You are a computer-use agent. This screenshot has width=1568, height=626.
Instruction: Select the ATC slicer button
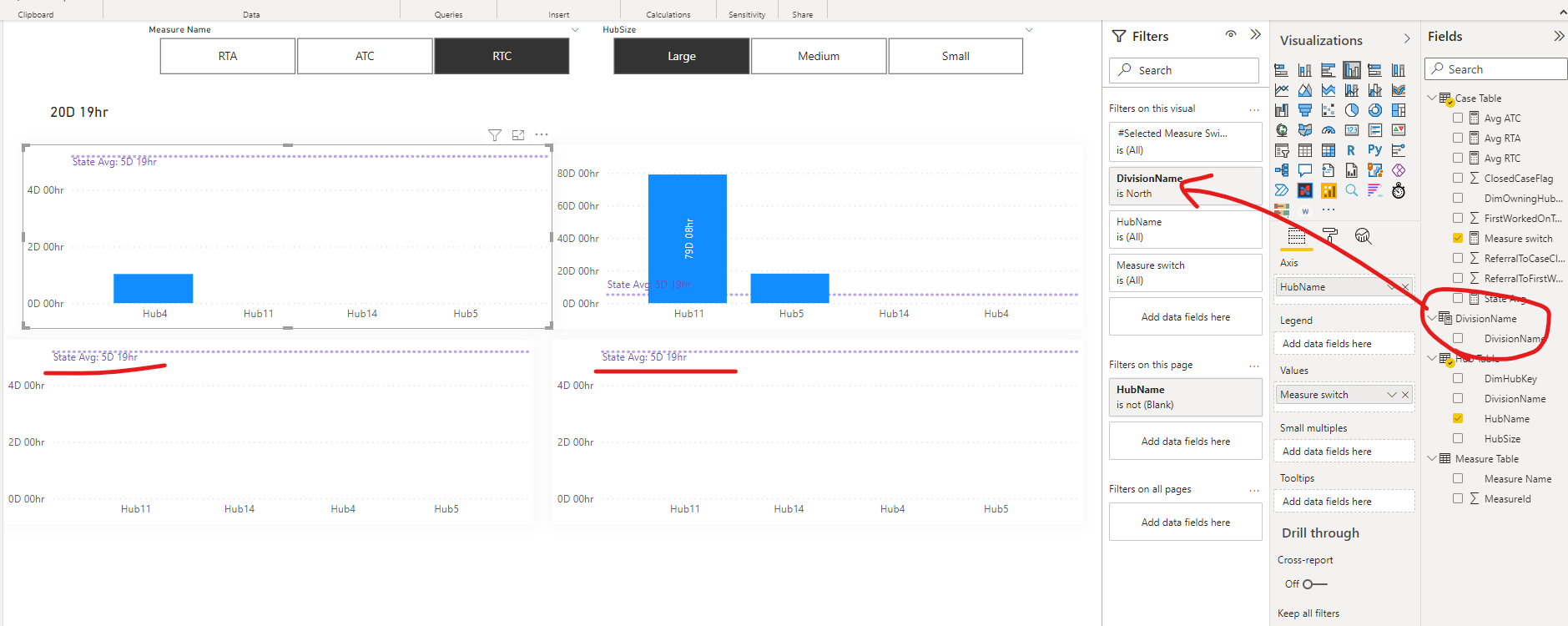[x=365, y=56]
